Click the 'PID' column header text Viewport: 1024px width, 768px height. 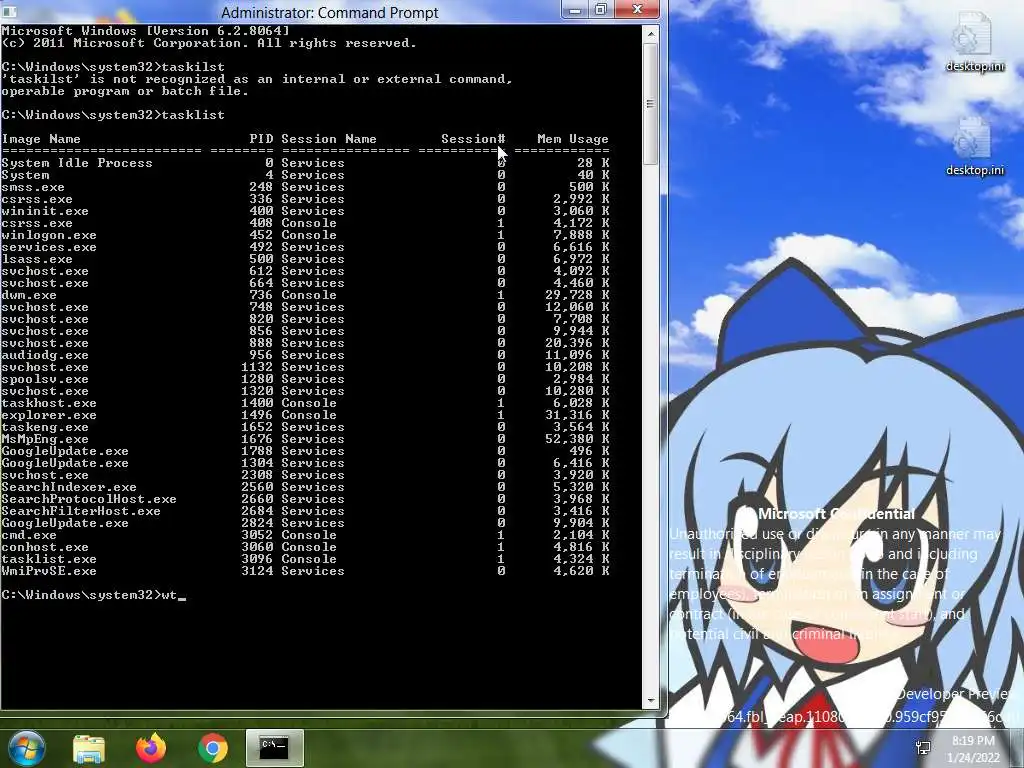coord(261,139)
